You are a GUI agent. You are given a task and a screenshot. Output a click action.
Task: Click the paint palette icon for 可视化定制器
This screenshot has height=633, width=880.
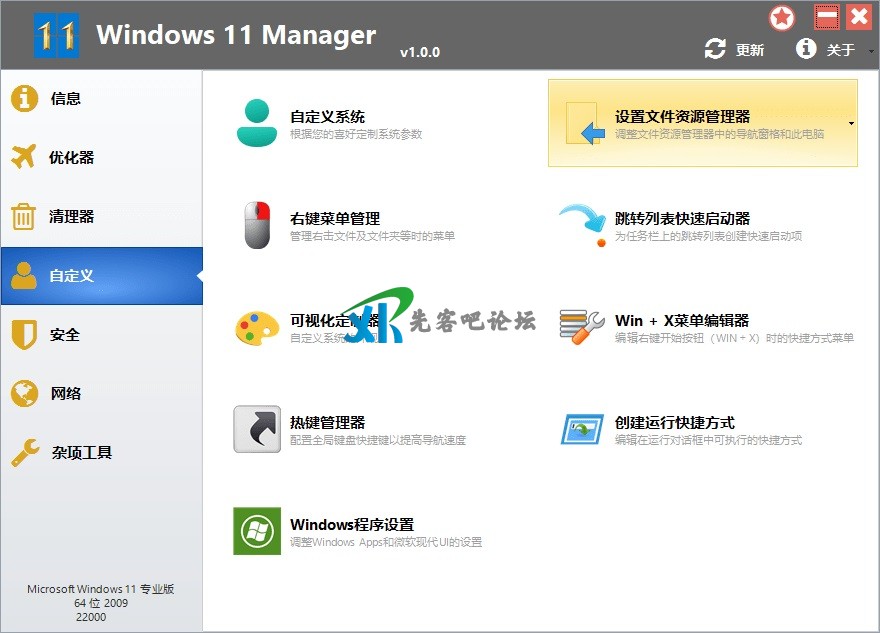(257, 327)
